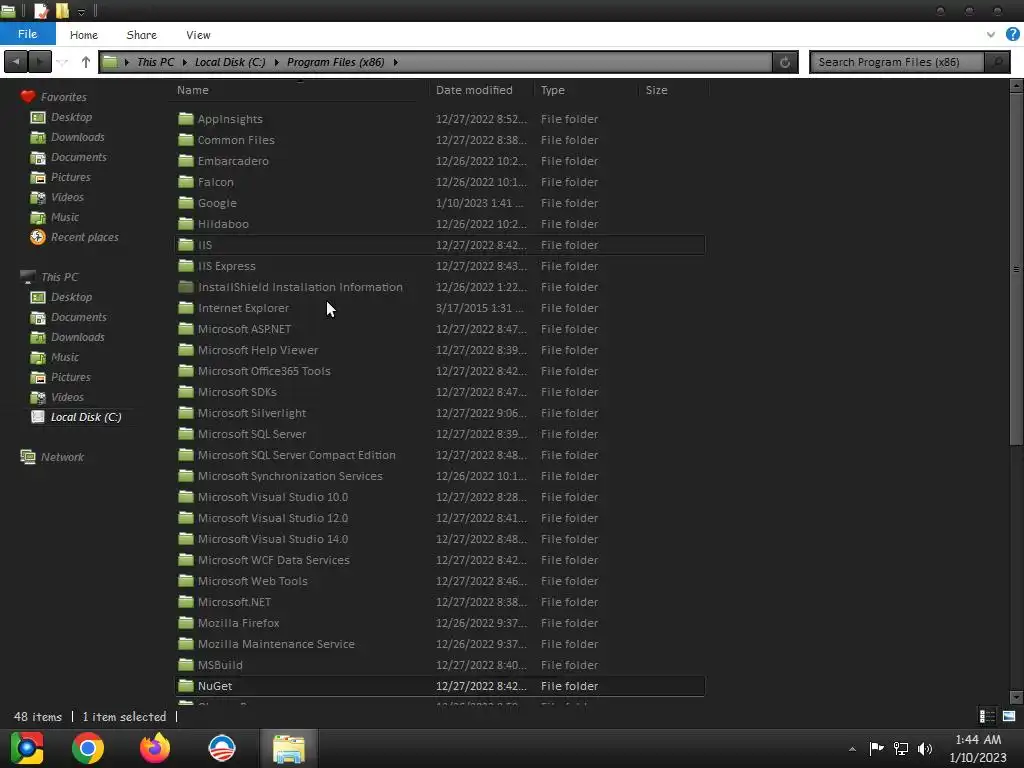1024x768 pixels.
Task: Click the Forward navigation arrow
Action: click(40, 62)
